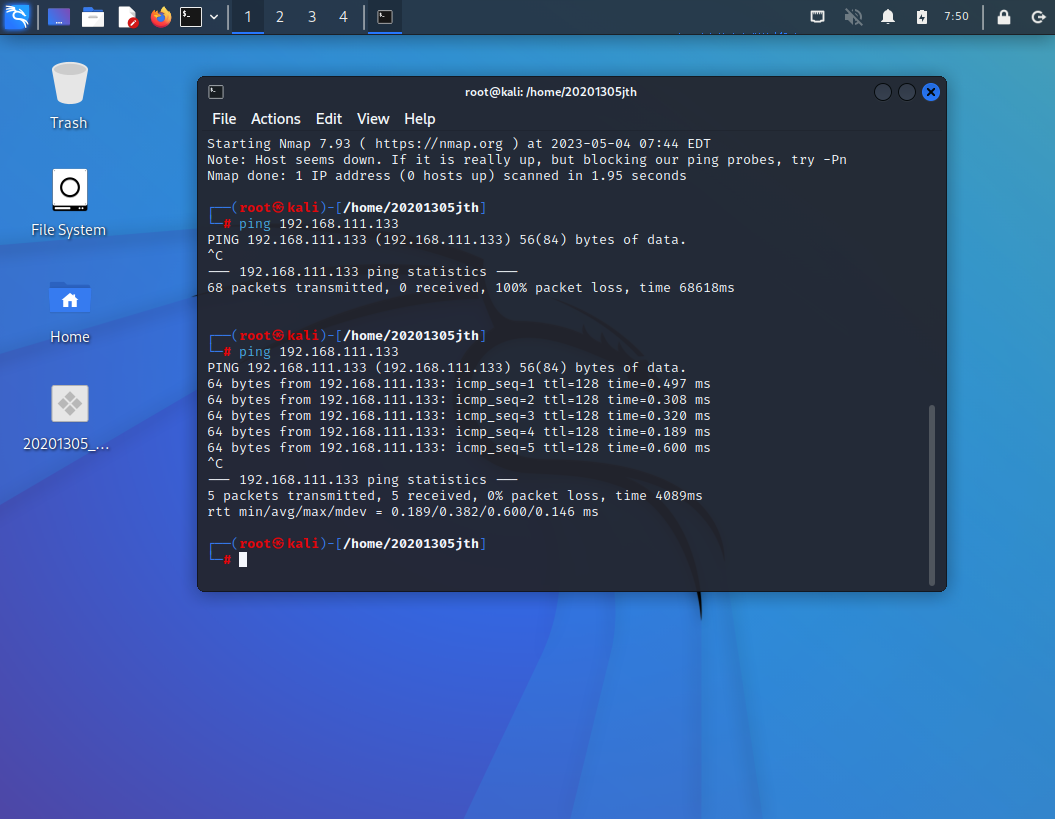The width and height of the screenshot is (1055, 819).
Task: Open the file manager from the panel
Action: tap(93, 17)
